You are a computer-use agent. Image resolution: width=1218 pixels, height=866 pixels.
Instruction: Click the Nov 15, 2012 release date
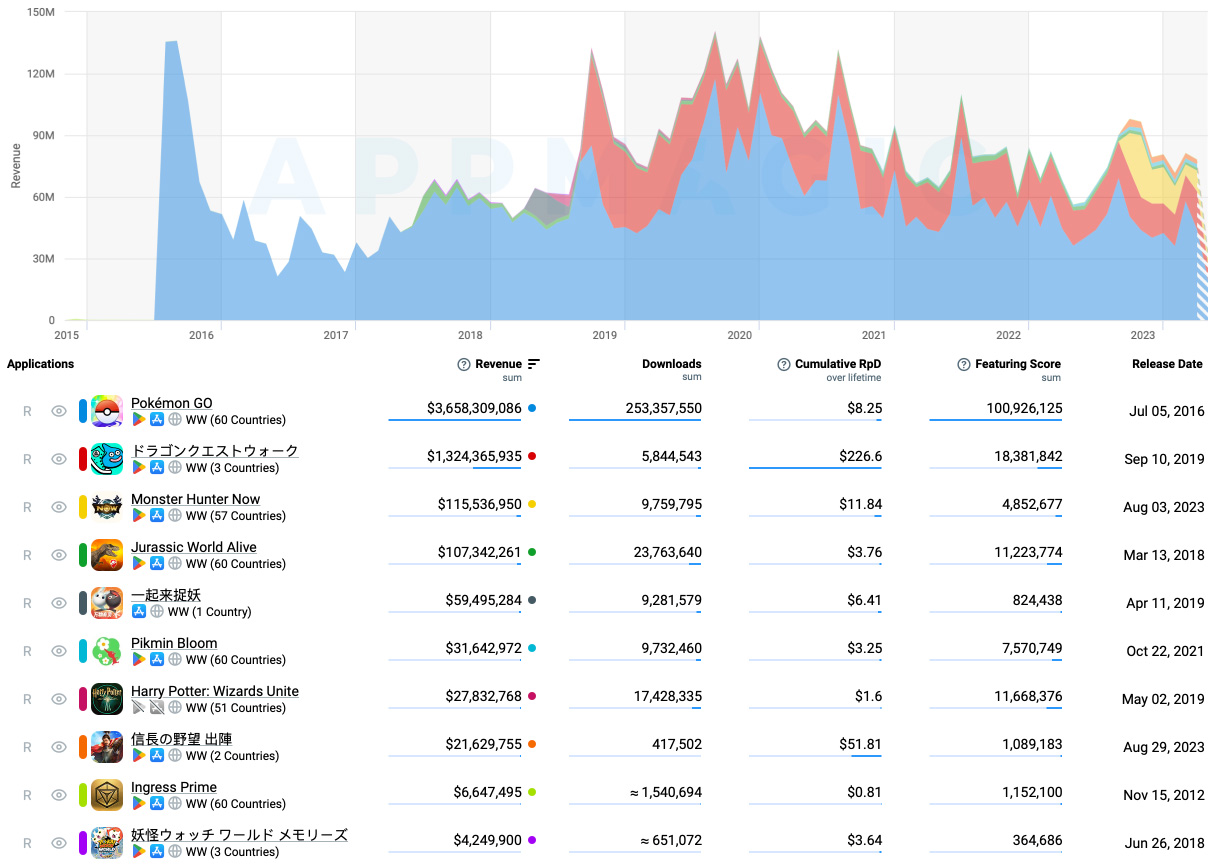pos(1164,796)
